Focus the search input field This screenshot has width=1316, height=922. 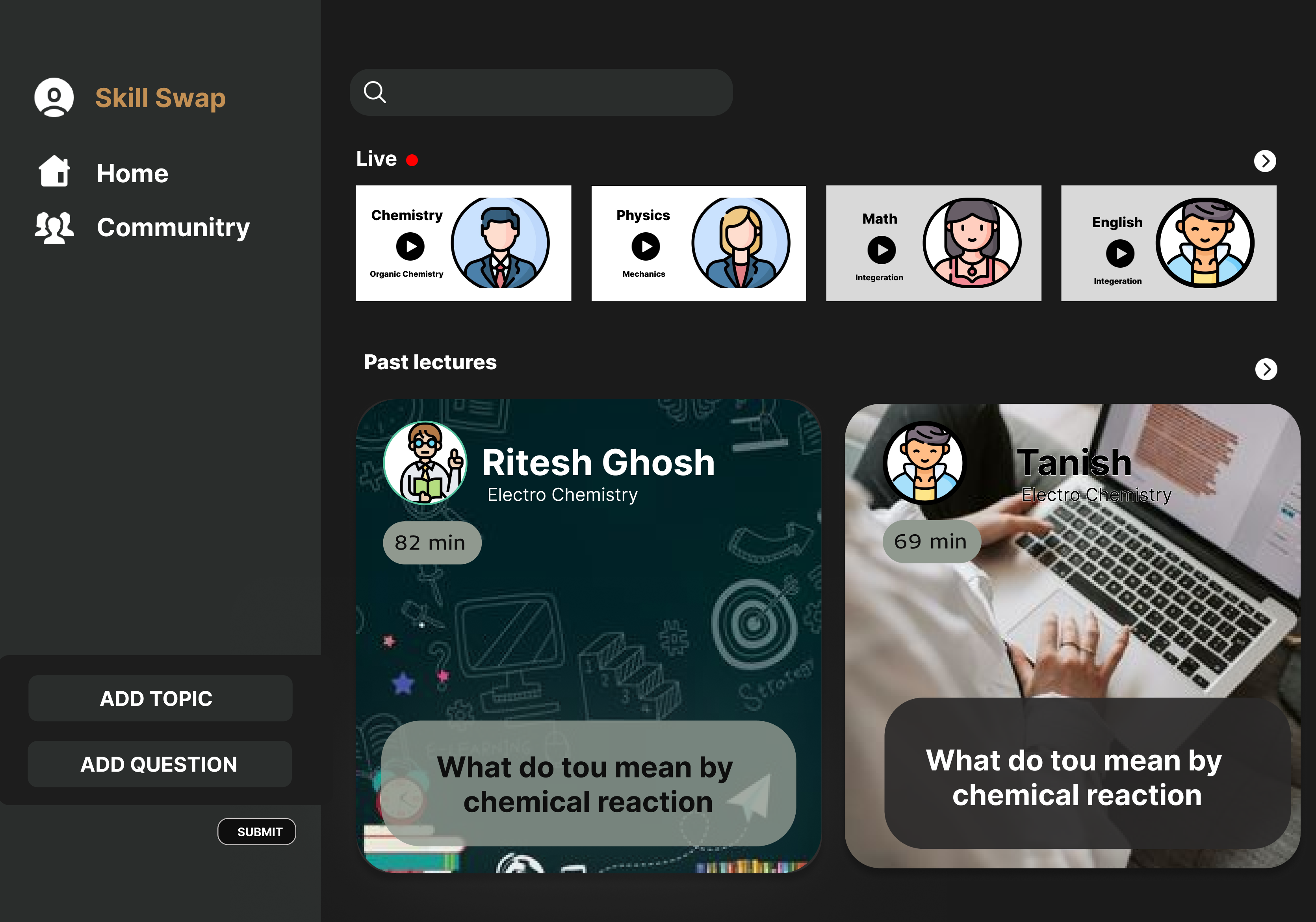[x=541, y=92]
